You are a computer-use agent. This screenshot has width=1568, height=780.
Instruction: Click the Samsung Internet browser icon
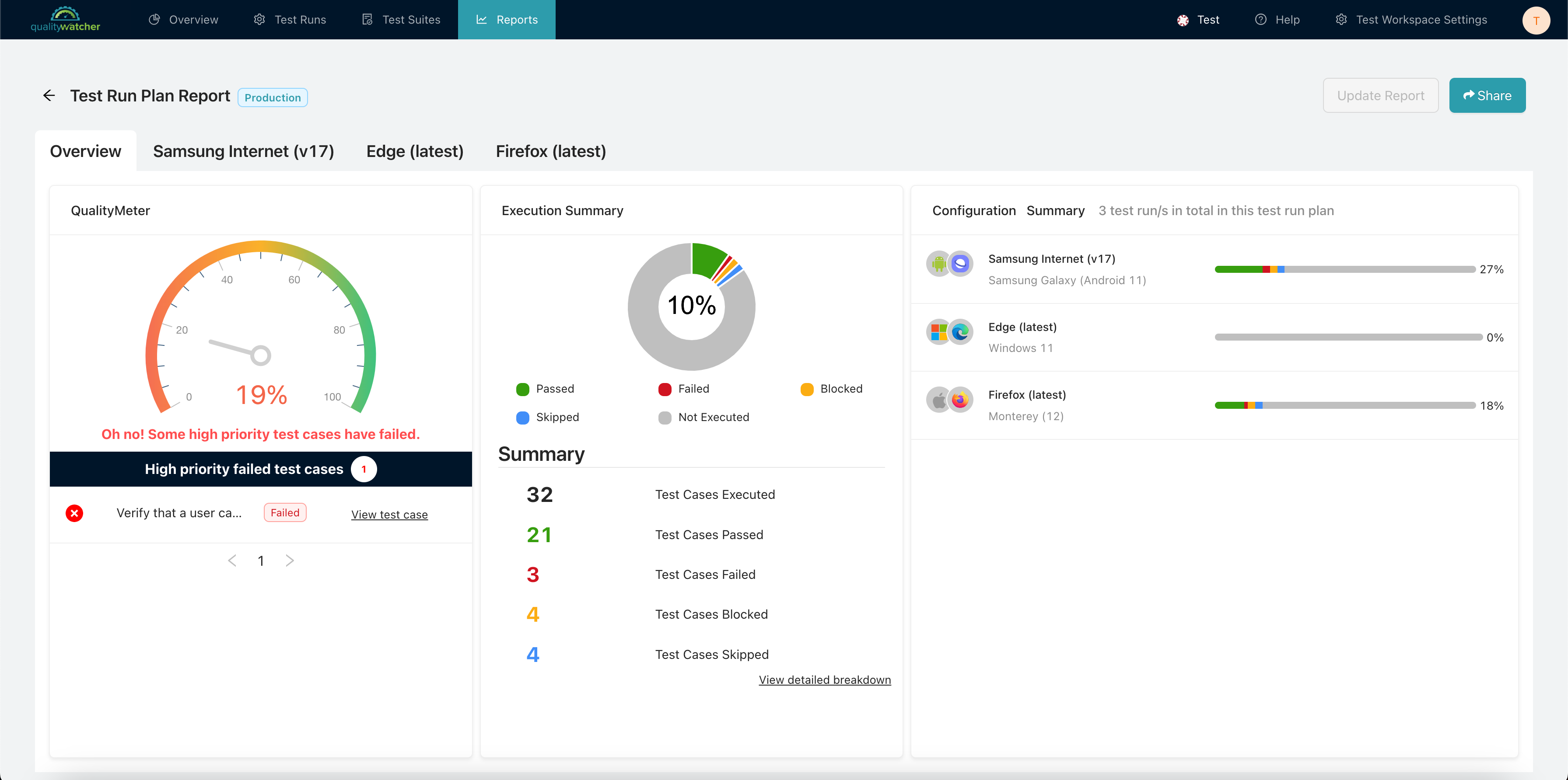point(960,264)
